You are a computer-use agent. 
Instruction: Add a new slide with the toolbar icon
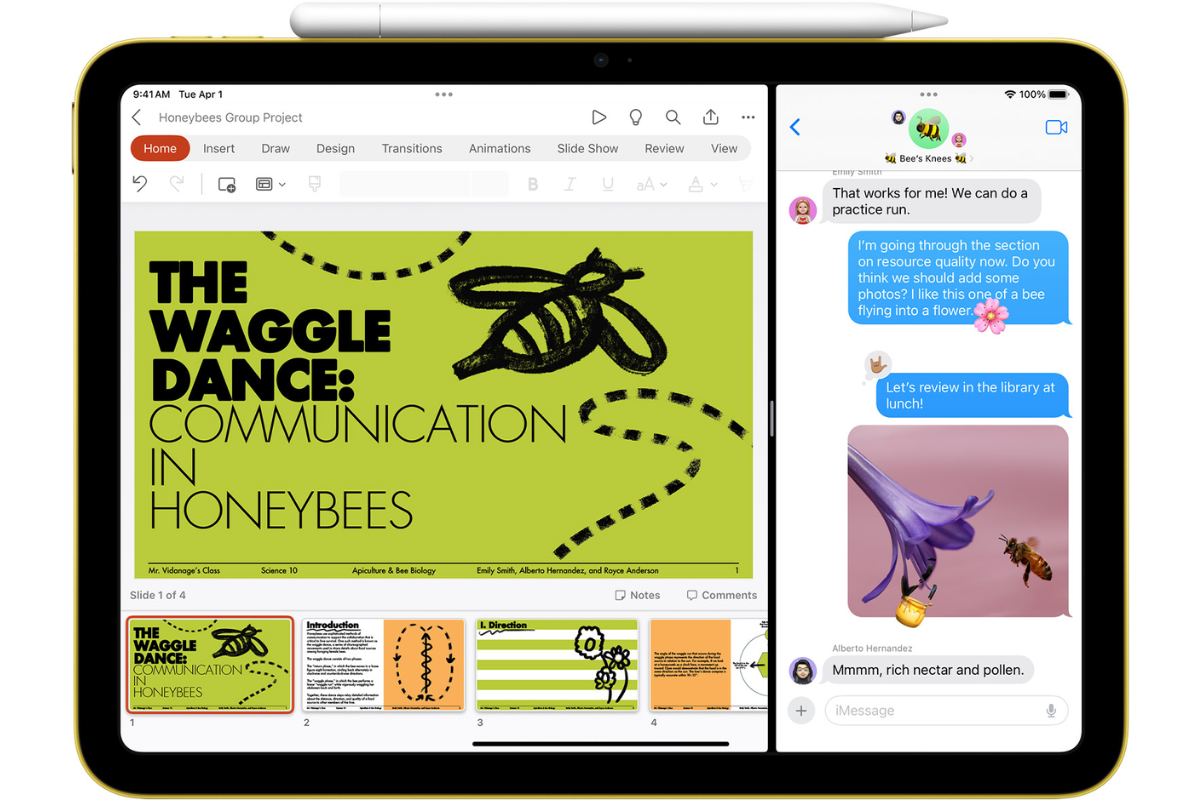click(227, 184)
